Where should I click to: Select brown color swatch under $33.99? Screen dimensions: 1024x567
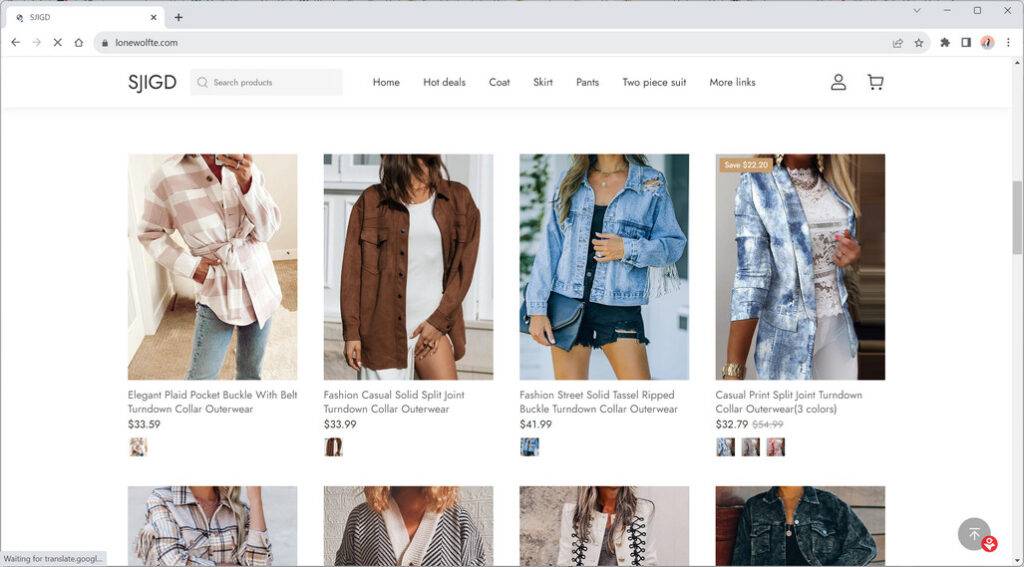pos(334,447)
